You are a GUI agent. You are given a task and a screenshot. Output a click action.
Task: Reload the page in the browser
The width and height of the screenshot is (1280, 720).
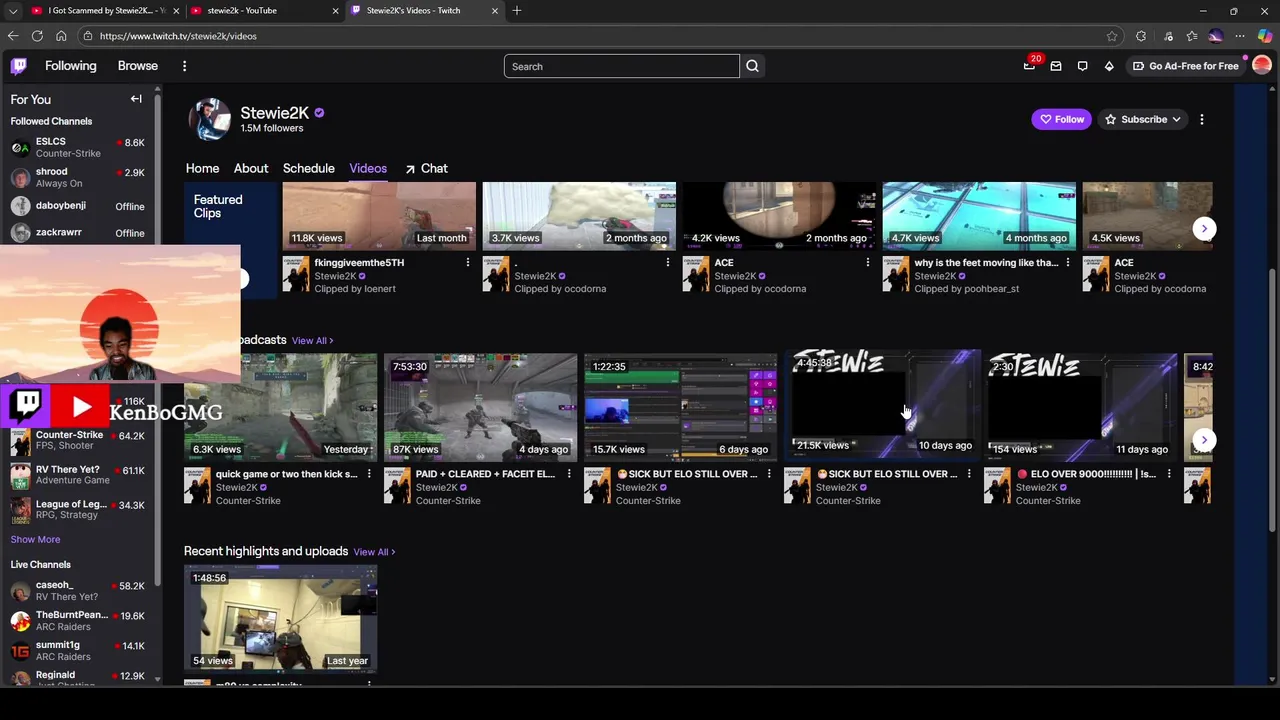pos(37,36)
